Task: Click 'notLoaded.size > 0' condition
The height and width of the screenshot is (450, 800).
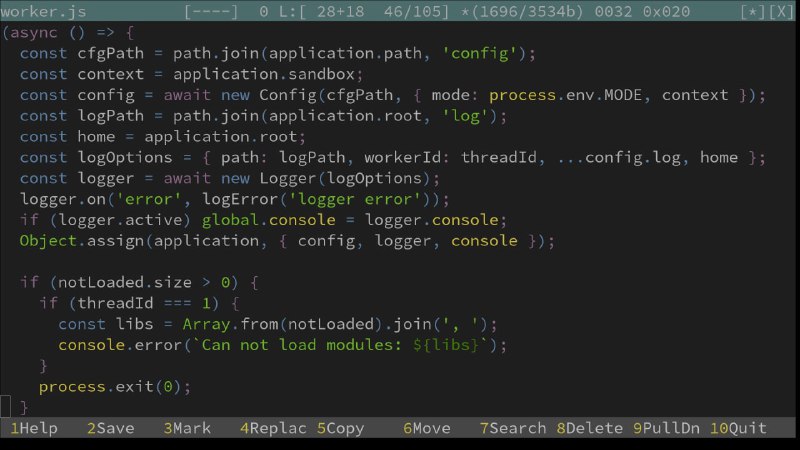Action: [143, 282]
